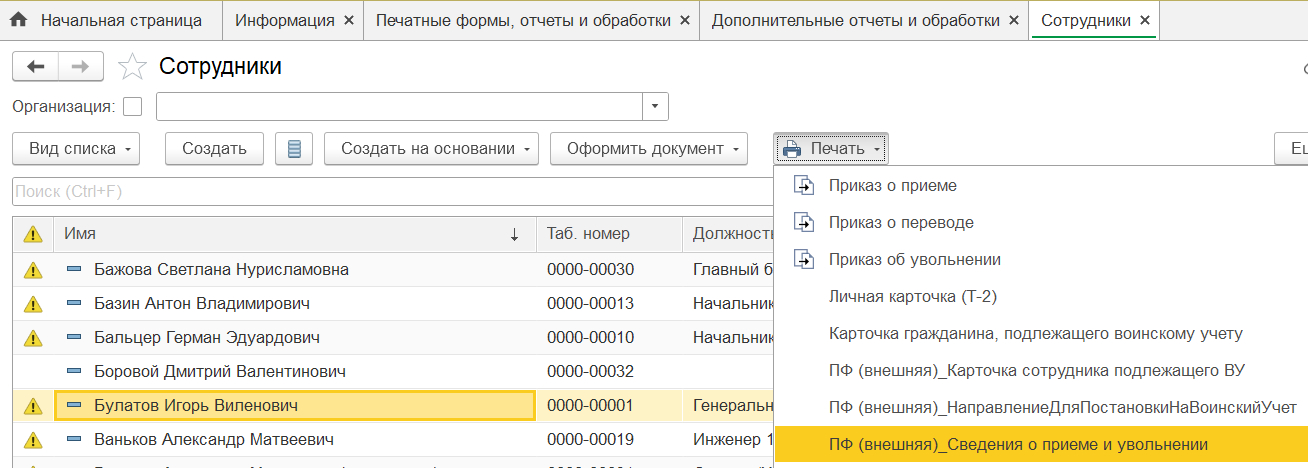
Task: Toggle the Организация checkbox
Action: (x=132, y=107)
